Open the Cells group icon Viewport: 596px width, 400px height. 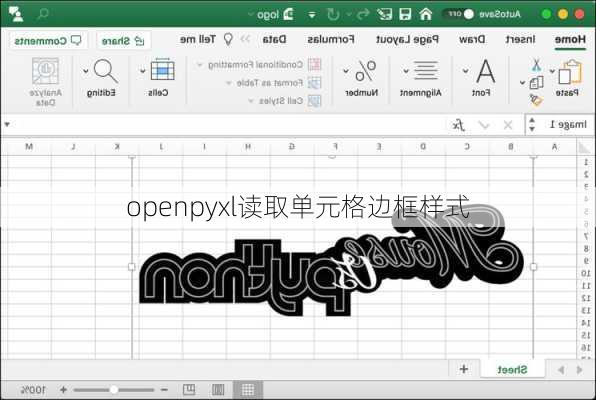(163, 70)
